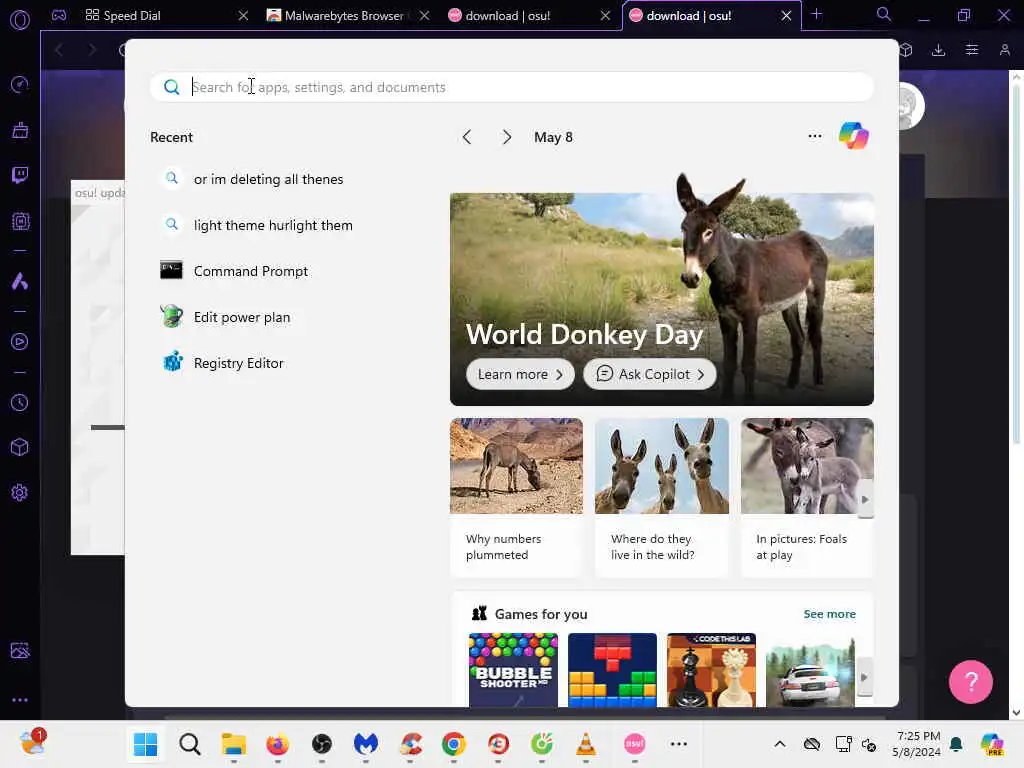
Task: Open the Aria AI icon in sidebar
Action: pos(20,281)
